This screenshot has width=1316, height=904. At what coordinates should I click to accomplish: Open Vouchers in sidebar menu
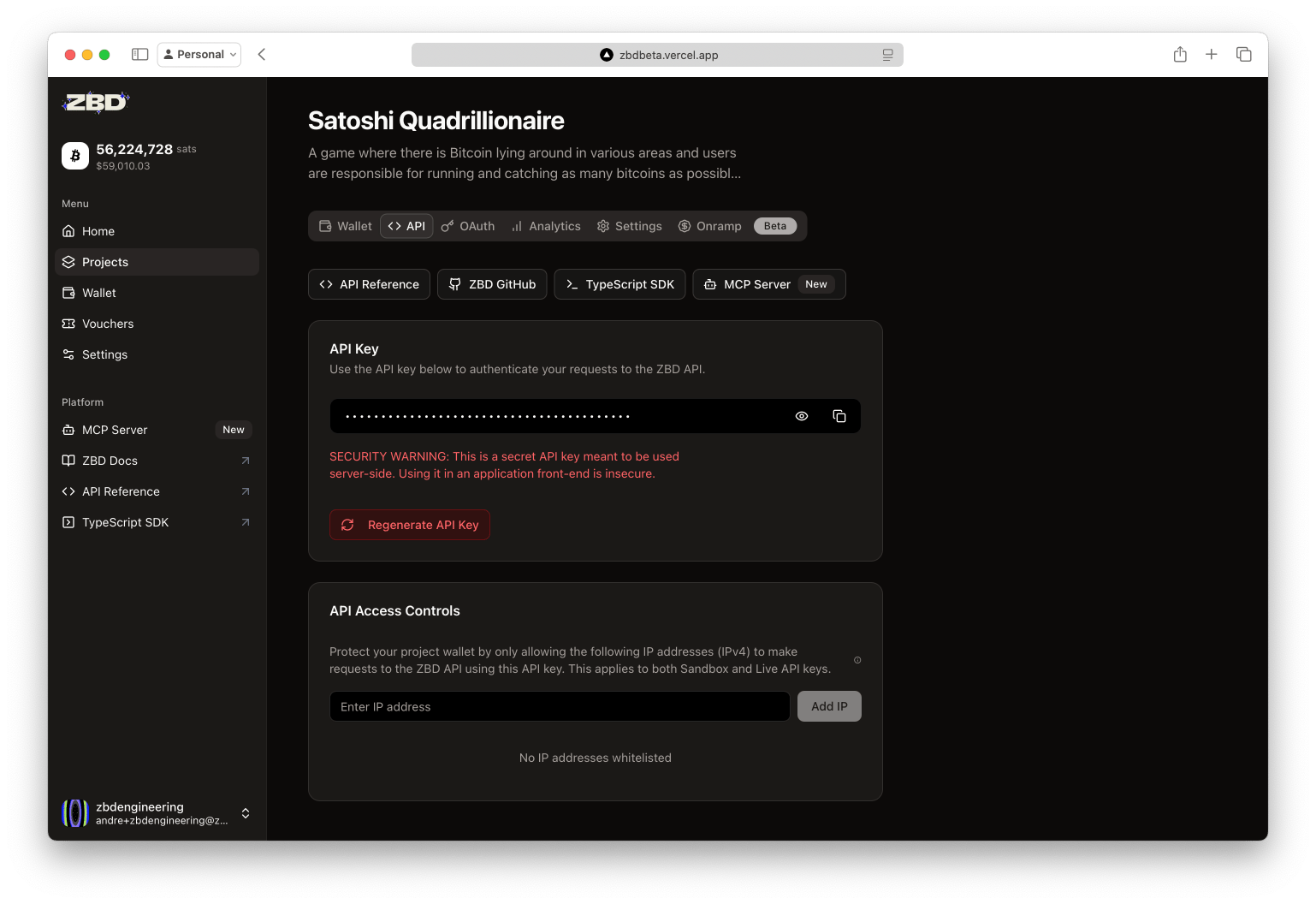157,324
